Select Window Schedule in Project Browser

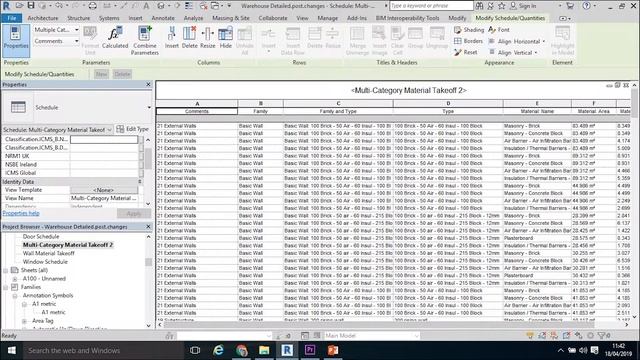click(x=45, y=262)
